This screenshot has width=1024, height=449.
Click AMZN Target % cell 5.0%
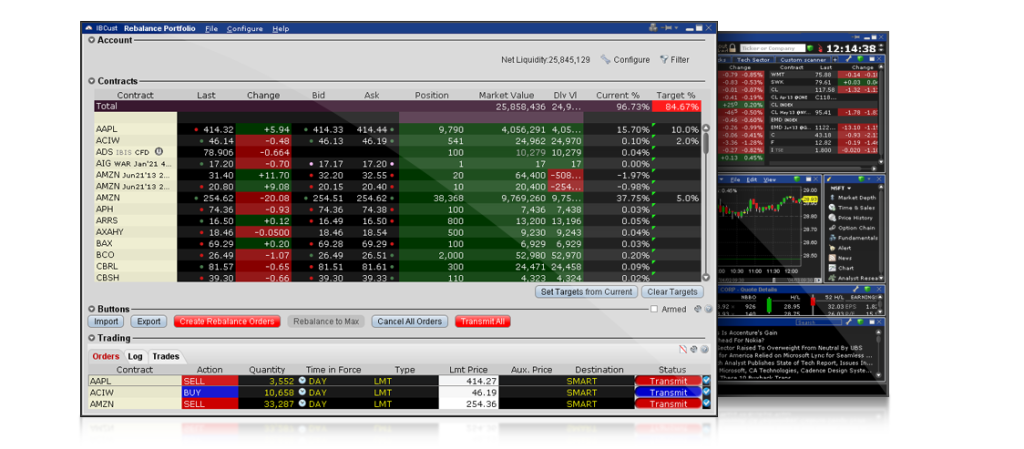coord(677,198)
